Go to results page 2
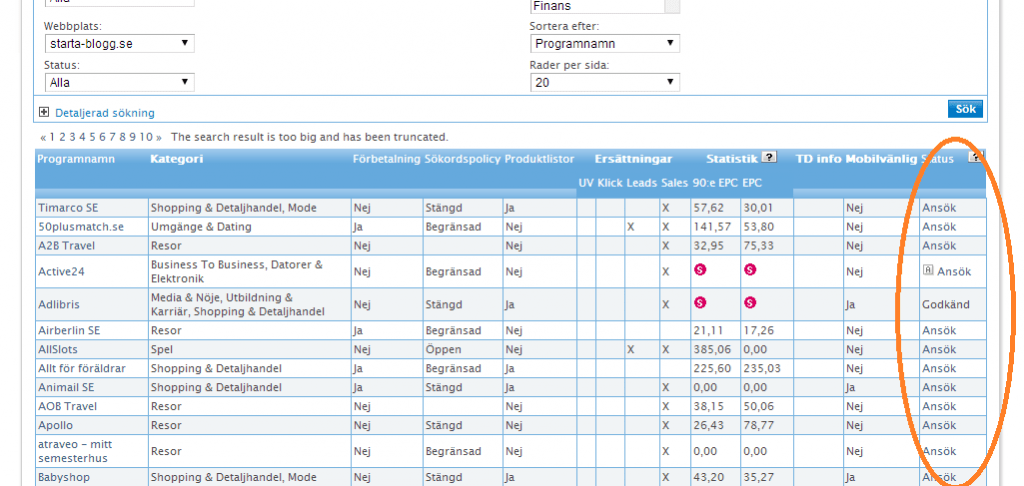1024x486 pixels. 63,137
